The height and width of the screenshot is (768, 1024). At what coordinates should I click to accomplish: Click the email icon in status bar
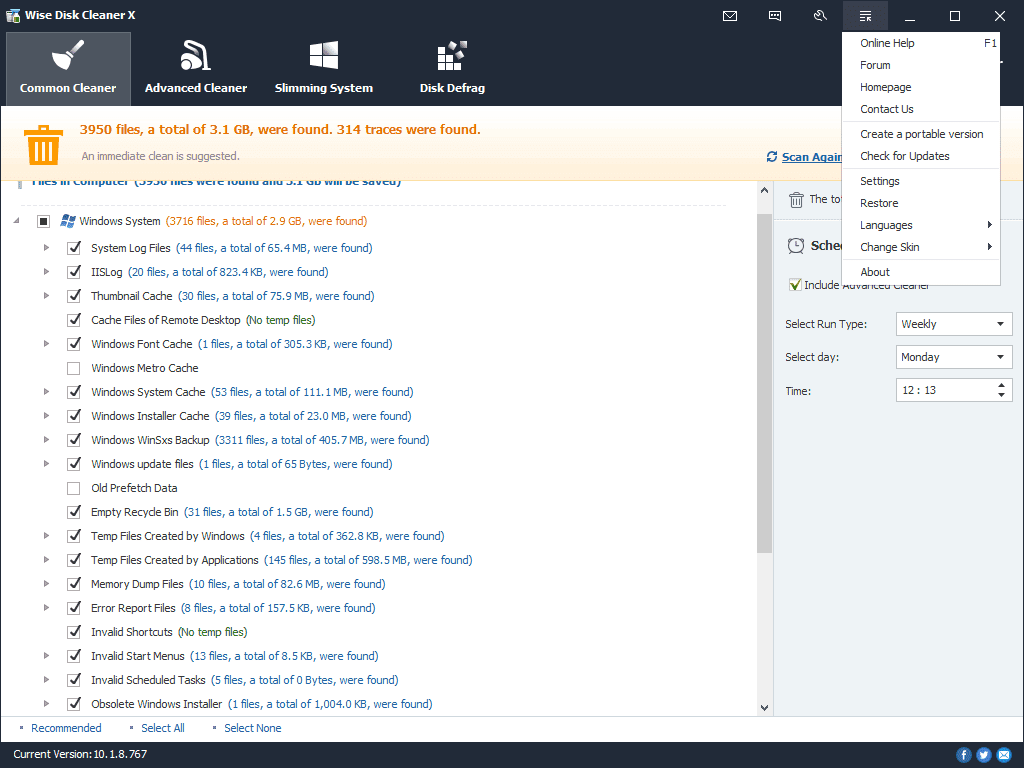[1004, 755]
